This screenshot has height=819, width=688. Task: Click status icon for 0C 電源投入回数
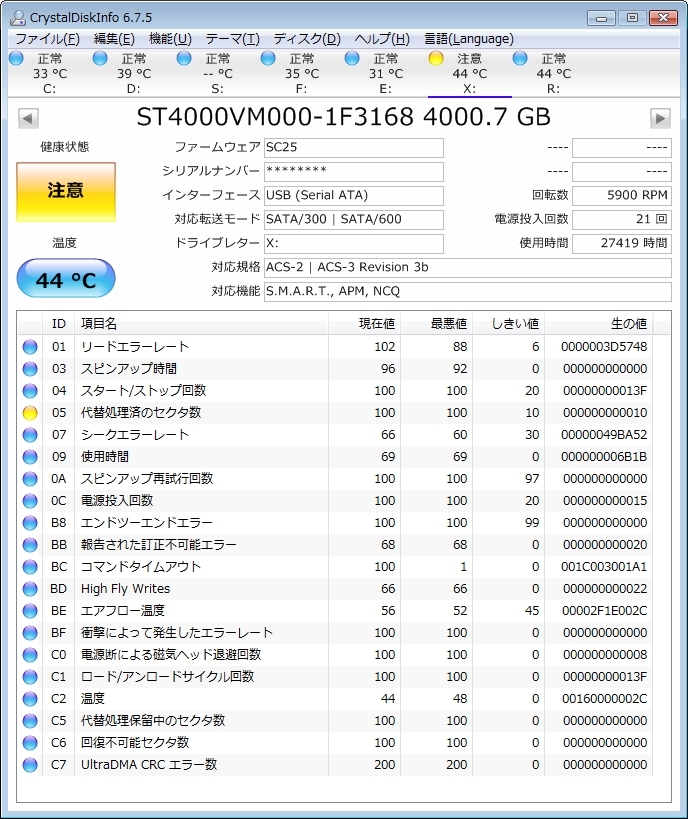coord(30,500)
